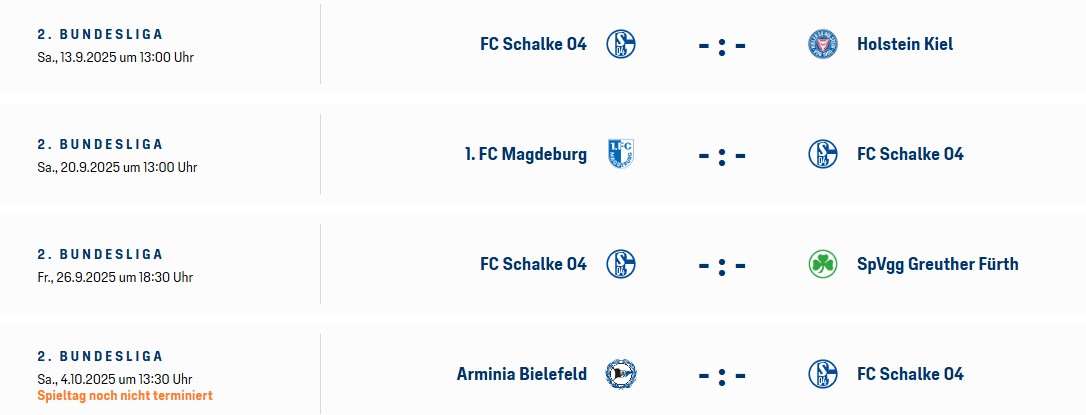The height and width of the screenshot is (415, 1086).
Task: Open the SpVgg Greuther Fürth team name
Action: [x=938, y=264]
